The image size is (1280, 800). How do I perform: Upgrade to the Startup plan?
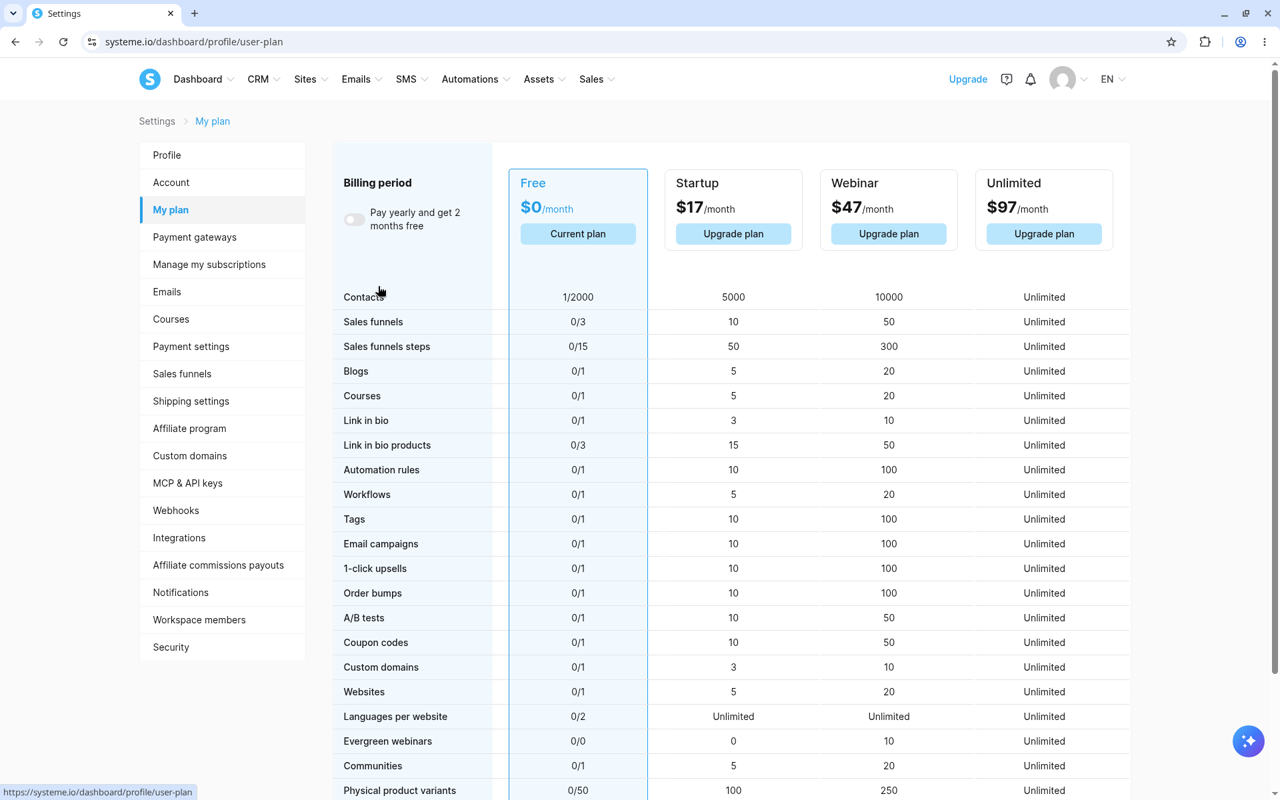coord(733,234)
